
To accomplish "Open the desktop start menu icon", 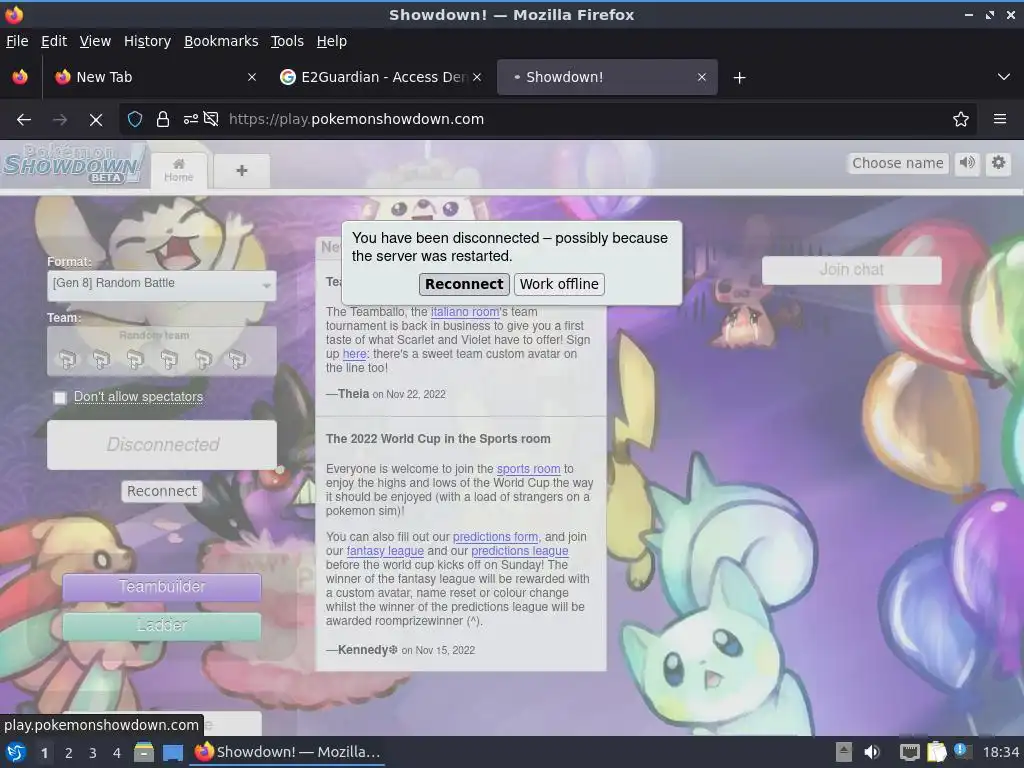I will click(x=16, y=753).
